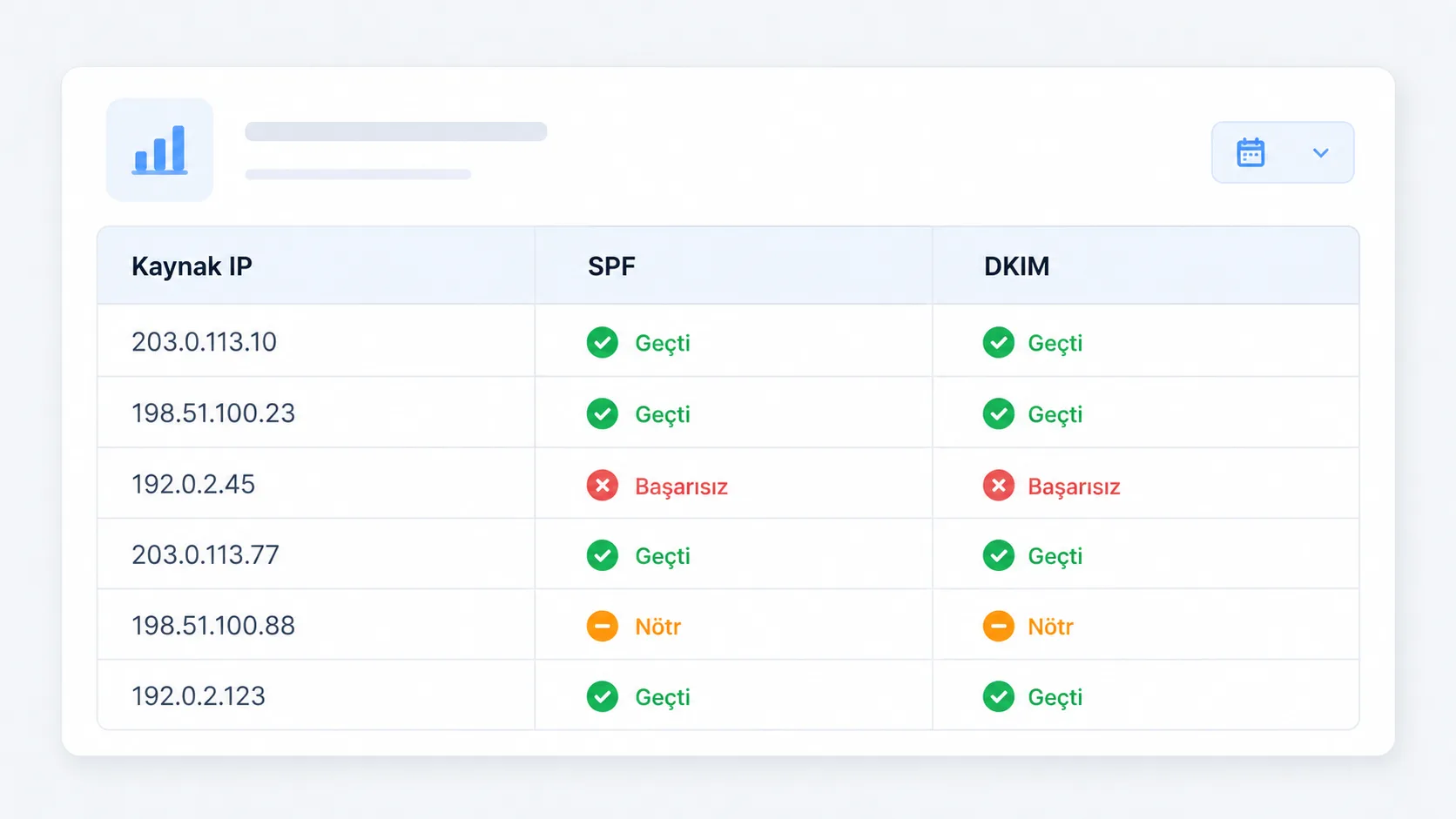Click DKIM Geçti text for 203.0.113.10
The height and width of the screenshot is (819, 1456).
coord(1055,344)
